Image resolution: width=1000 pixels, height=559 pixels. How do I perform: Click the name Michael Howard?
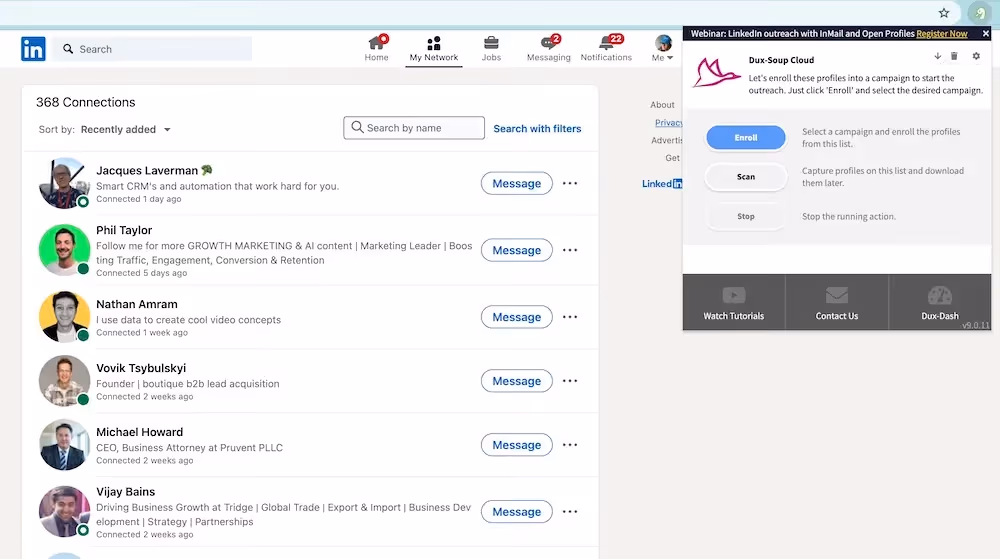(x=139, y=432)
